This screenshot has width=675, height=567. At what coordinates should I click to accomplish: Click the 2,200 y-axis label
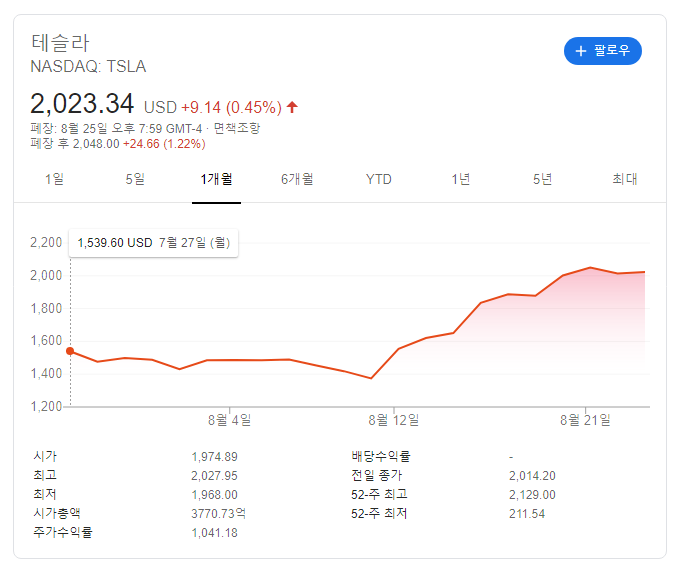point(46,242)
